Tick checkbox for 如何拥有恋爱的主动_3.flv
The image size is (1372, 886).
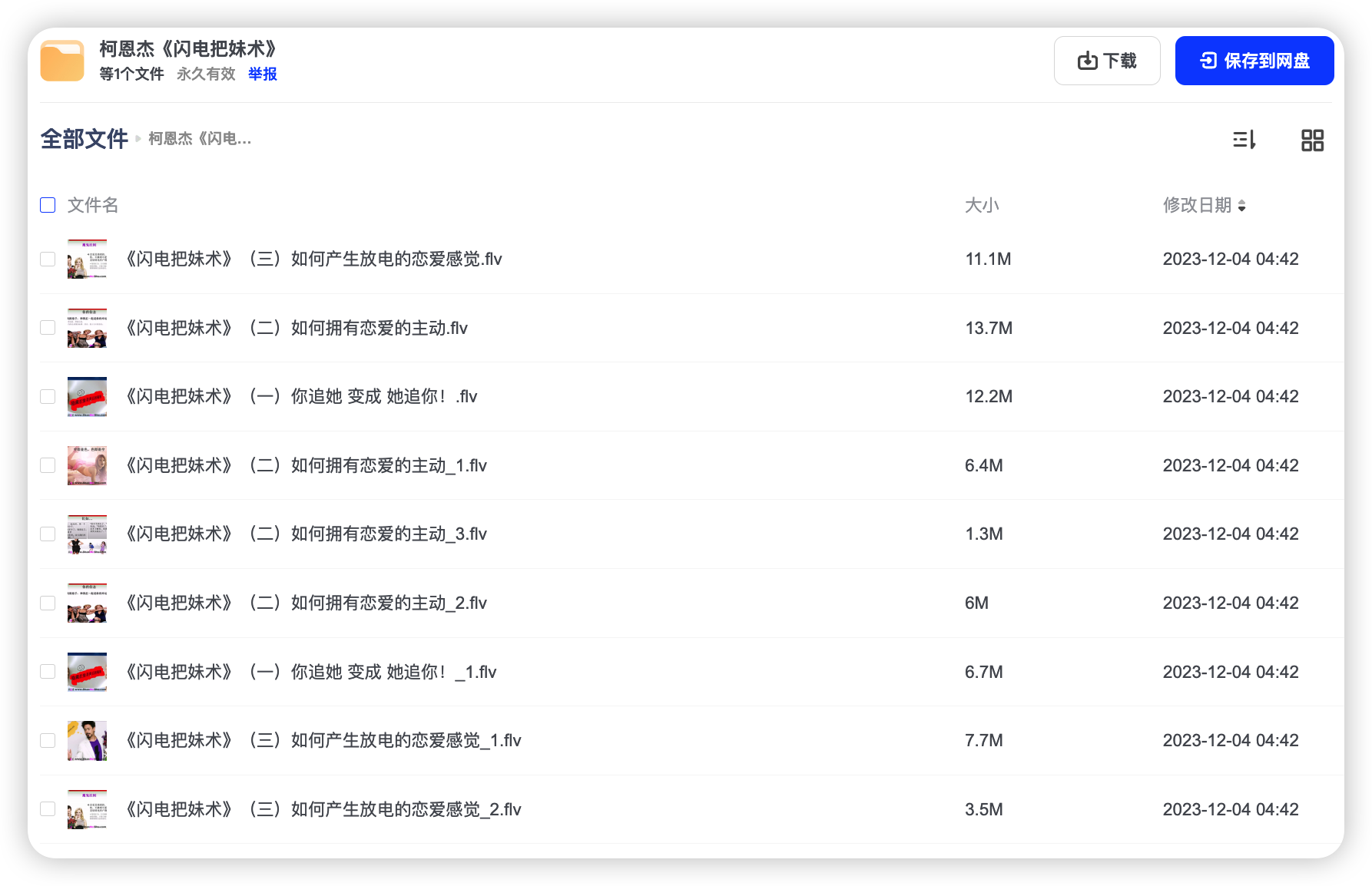48,534
